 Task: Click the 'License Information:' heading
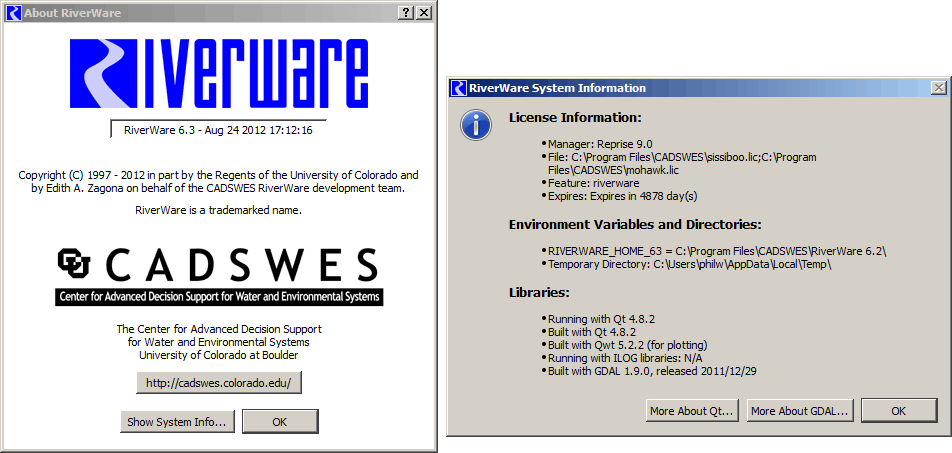[x=575, y=117]
